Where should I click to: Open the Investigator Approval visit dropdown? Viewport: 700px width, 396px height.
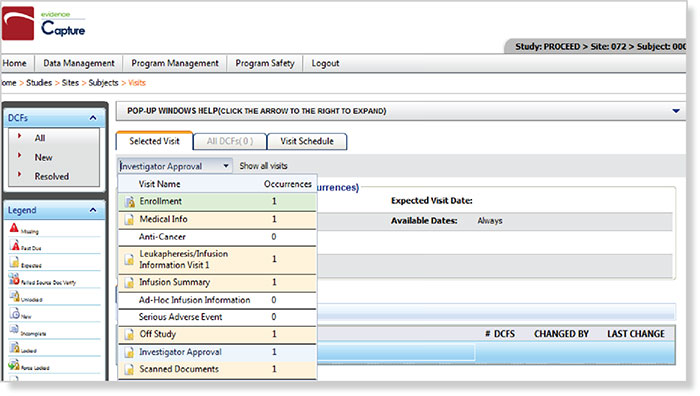point(226,166)
